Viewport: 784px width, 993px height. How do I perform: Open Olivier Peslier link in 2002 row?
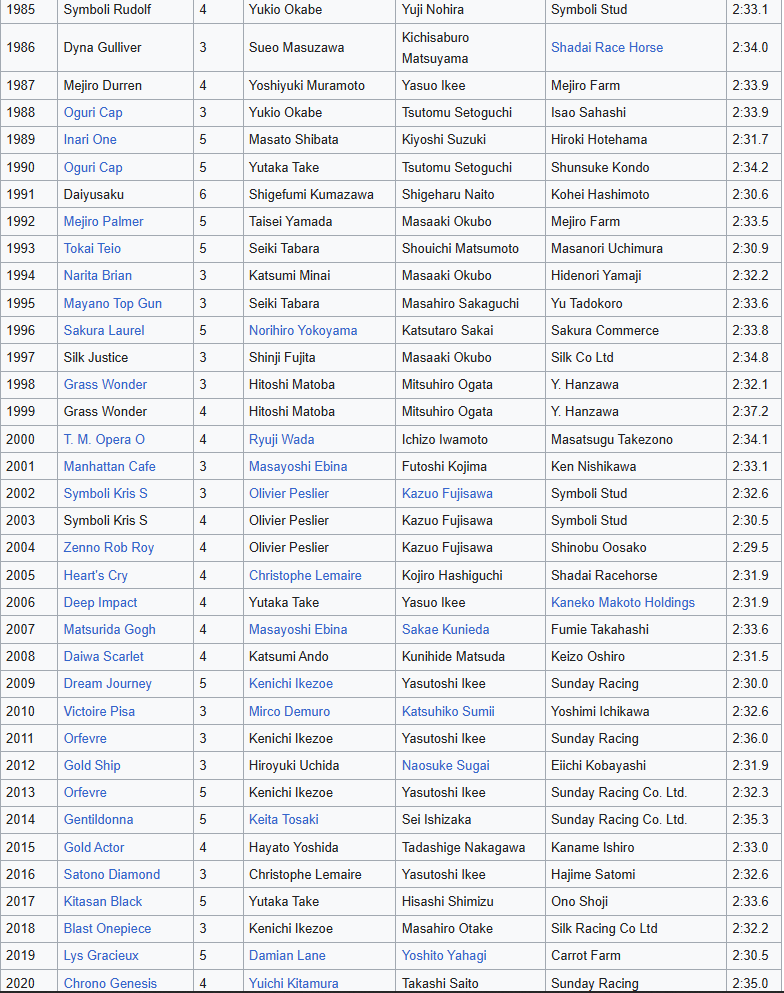[289, 493]
